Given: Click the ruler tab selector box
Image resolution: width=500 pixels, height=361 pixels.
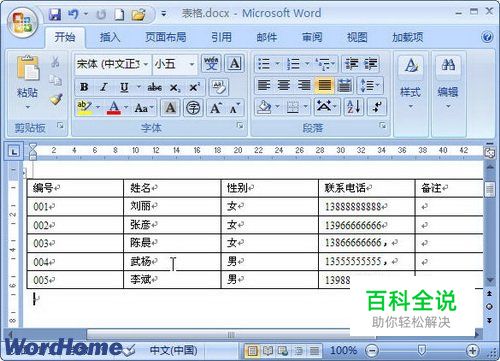Looking at the screenshot, I should point(14,152).
